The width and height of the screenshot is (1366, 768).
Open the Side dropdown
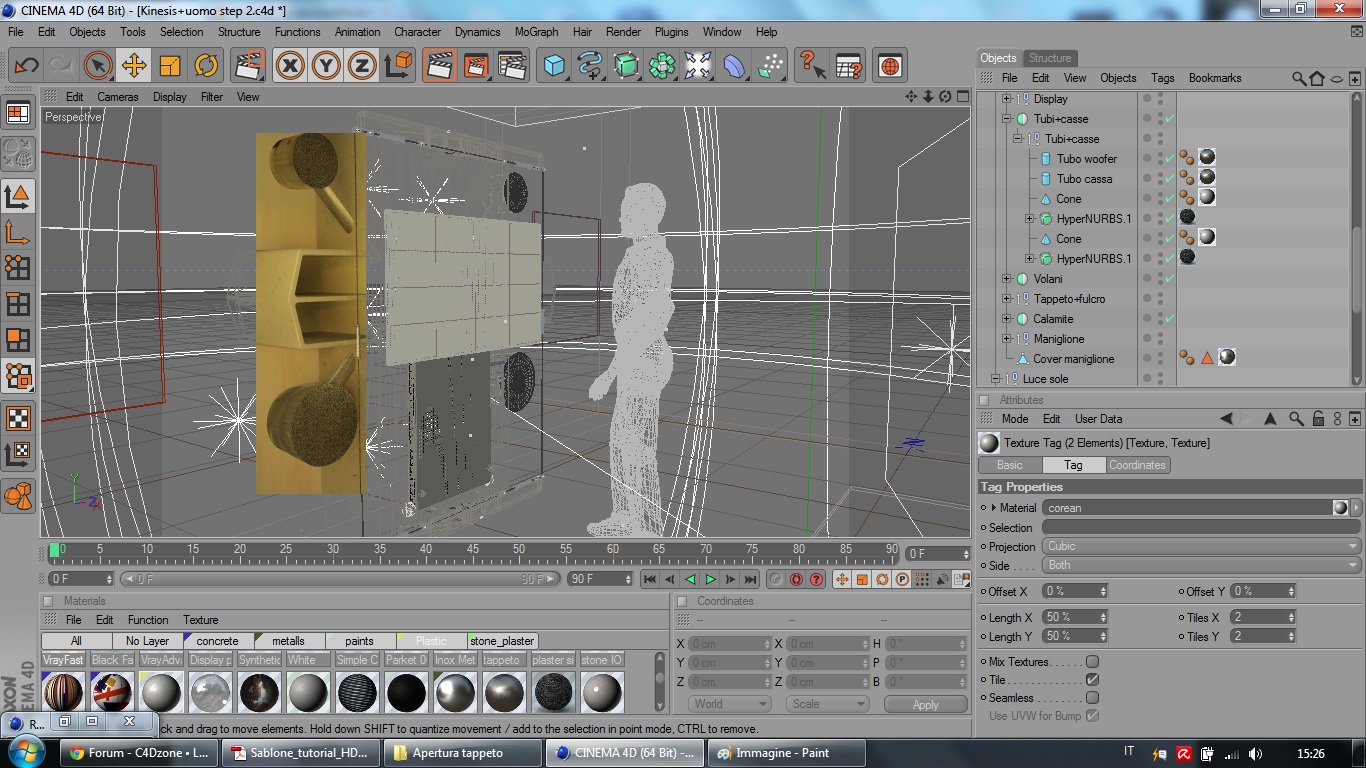[x=1202, y=565]
